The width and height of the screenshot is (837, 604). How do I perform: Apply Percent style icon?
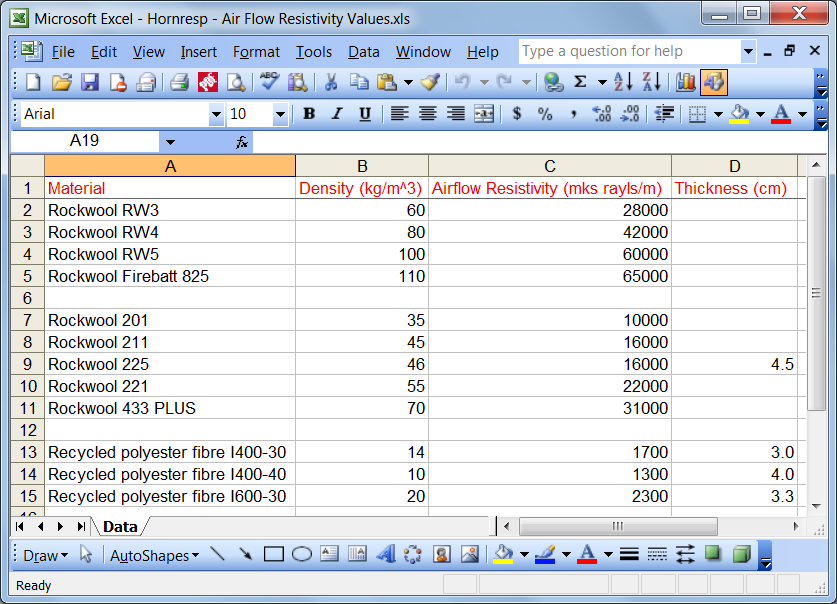(544, 114)
